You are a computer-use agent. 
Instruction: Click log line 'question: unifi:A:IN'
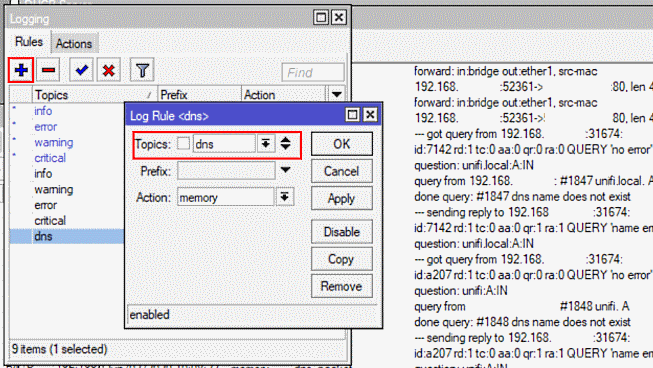[461, 291]
